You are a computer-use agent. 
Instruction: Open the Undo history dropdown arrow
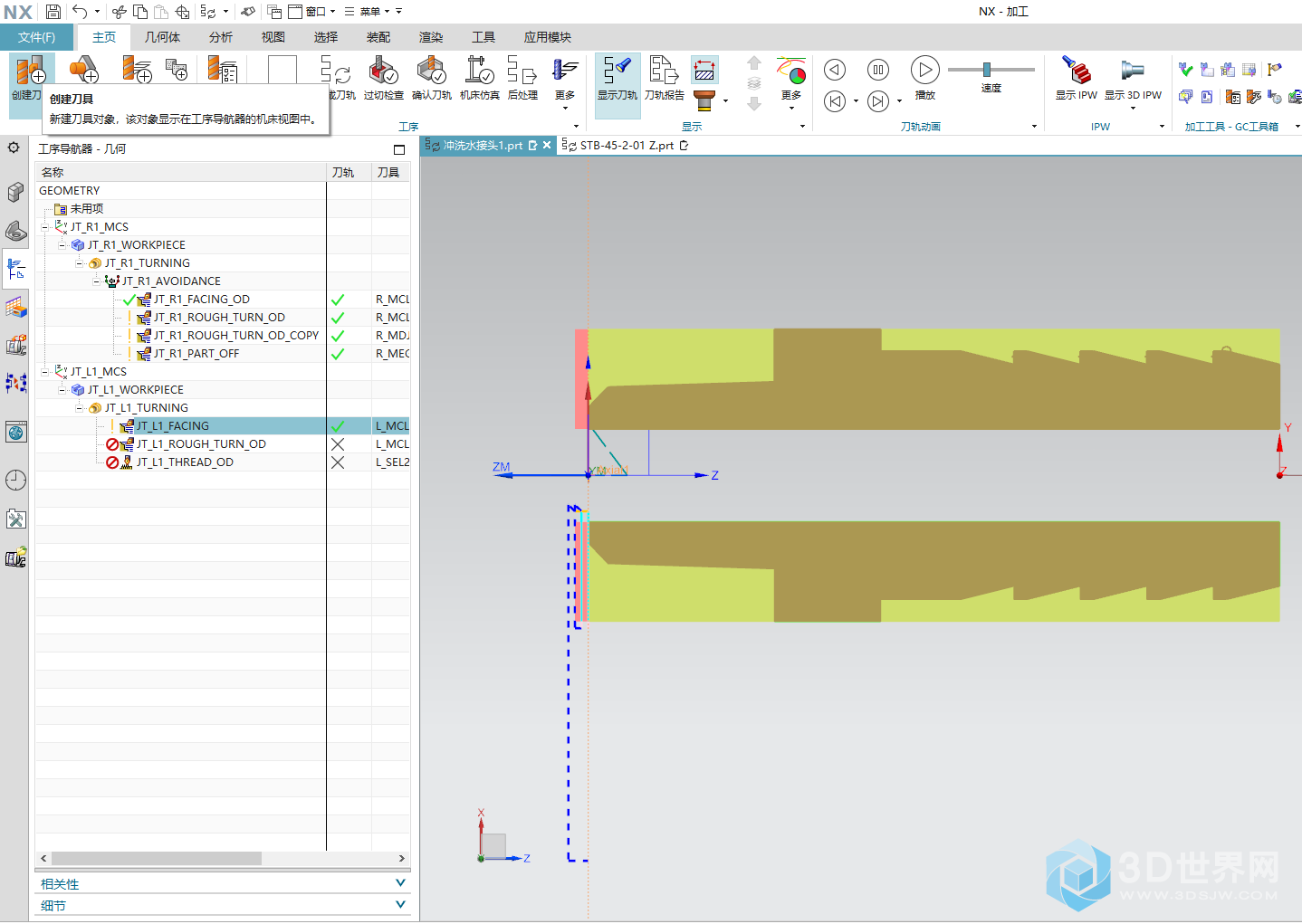(96, 12)
